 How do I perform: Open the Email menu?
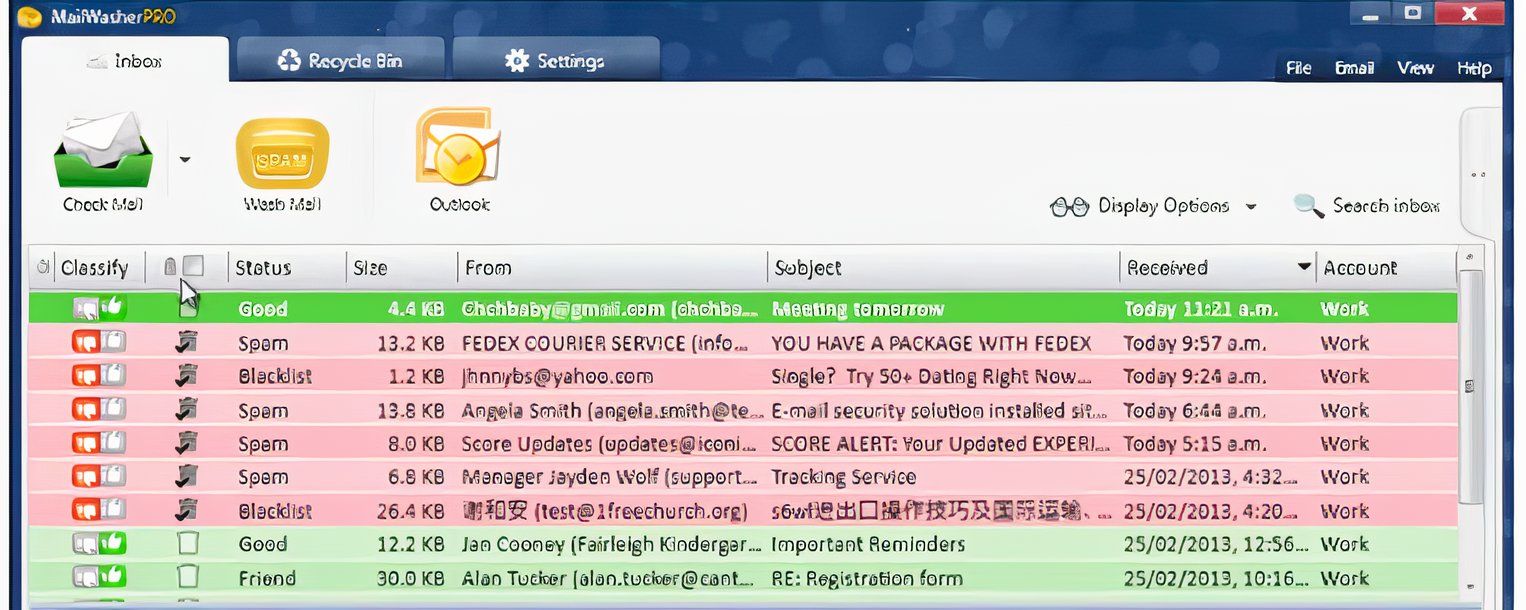click(x=1354, y=68)
